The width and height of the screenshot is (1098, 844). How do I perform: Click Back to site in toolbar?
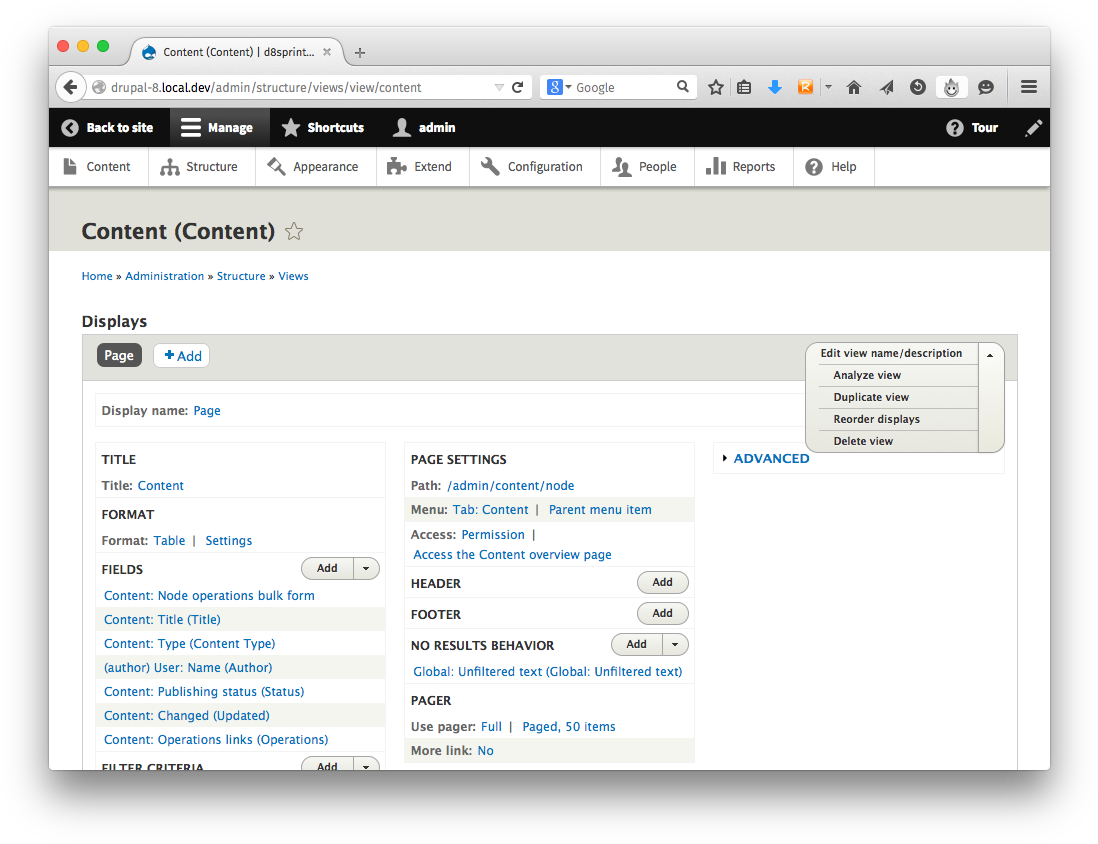click(x=107, y=127)
